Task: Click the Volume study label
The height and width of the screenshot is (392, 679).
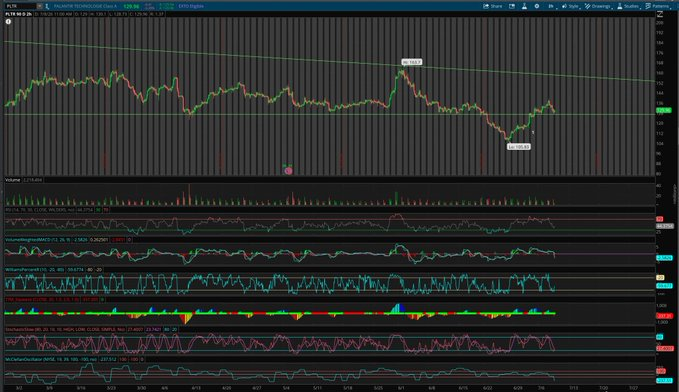Action: point(13,180)
